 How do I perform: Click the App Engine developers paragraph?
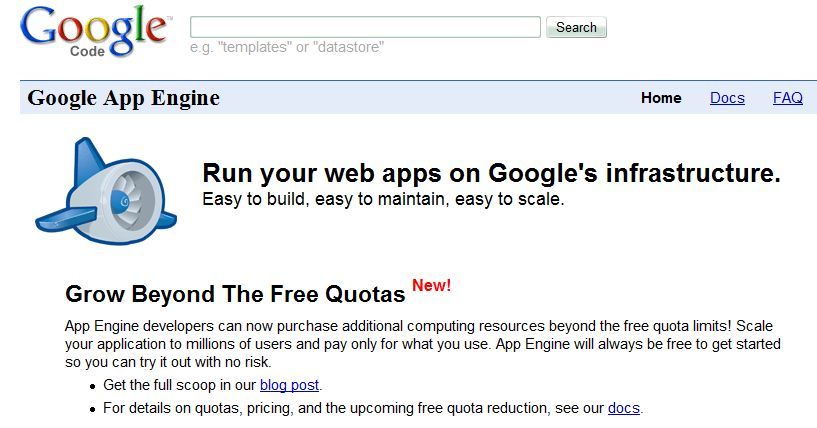(422, 344)
